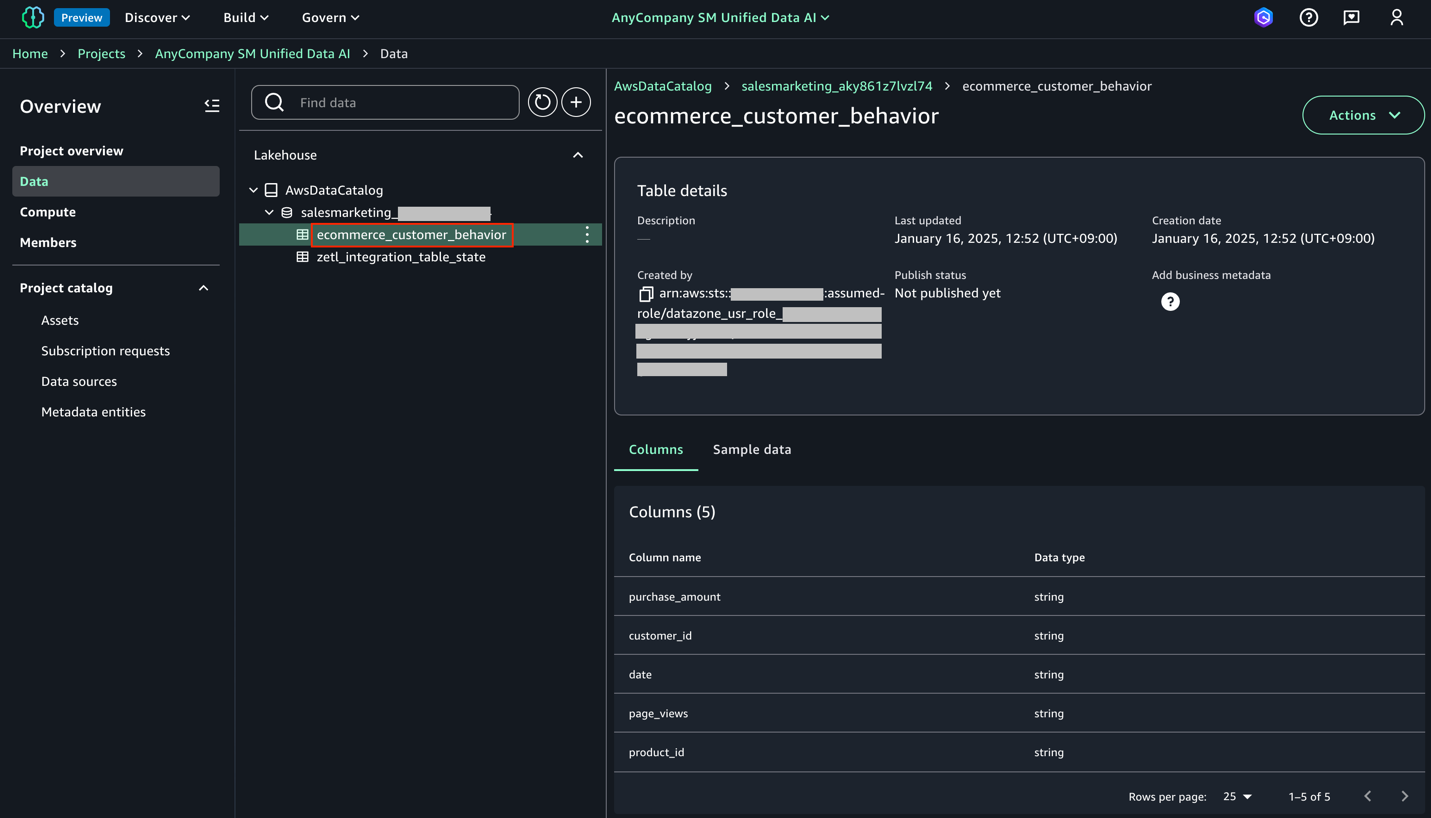Open the feedback chat icon
1431x818 pixels.
coord(1351,18)
